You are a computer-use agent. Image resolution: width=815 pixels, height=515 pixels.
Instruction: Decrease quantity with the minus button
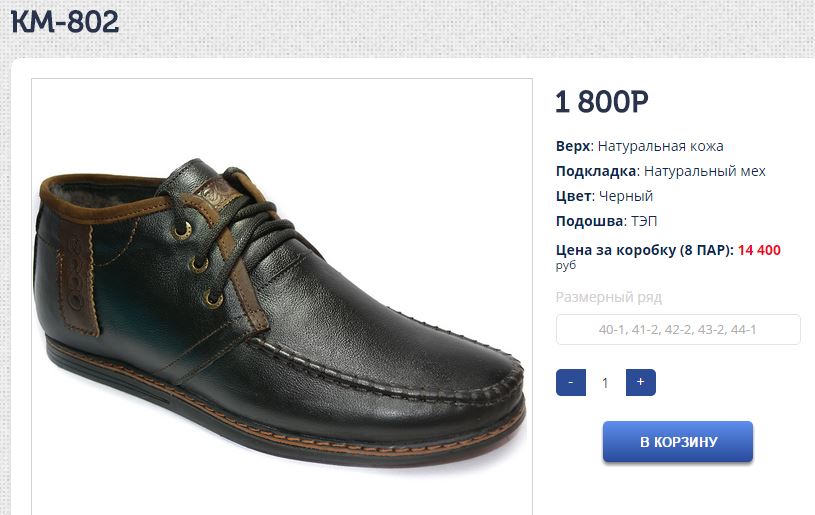(570, 382)
